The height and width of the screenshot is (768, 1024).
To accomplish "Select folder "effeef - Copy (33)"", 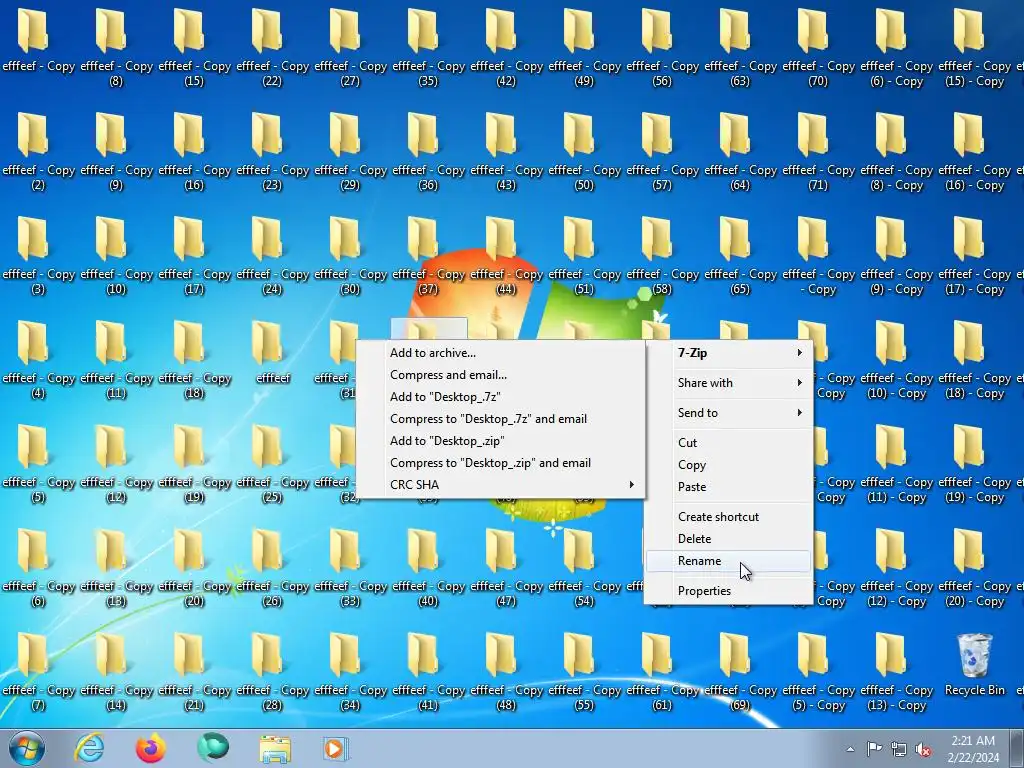I will coord(350,568).
